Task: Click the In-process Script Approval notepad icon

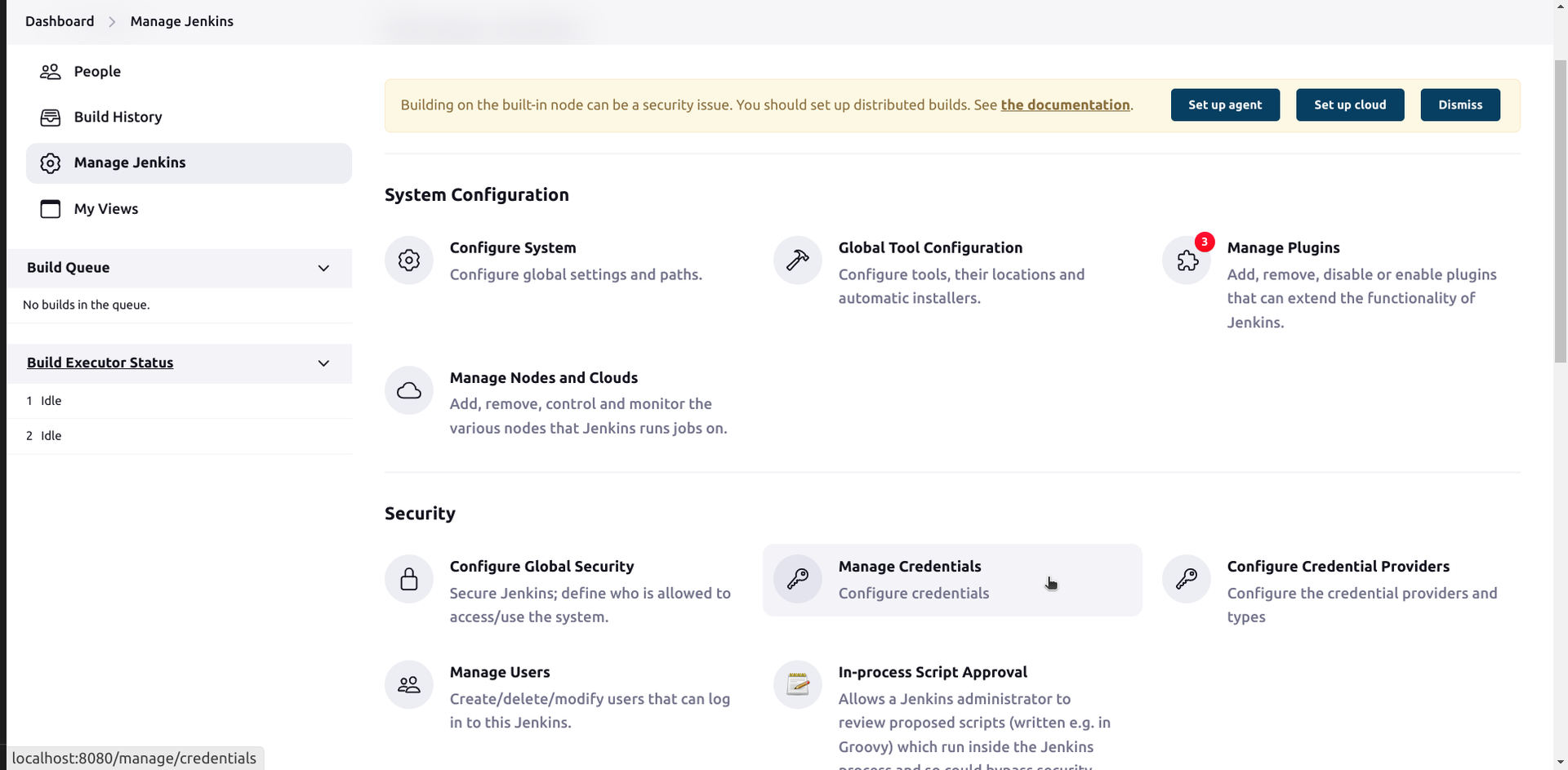Action: [798, 685]
